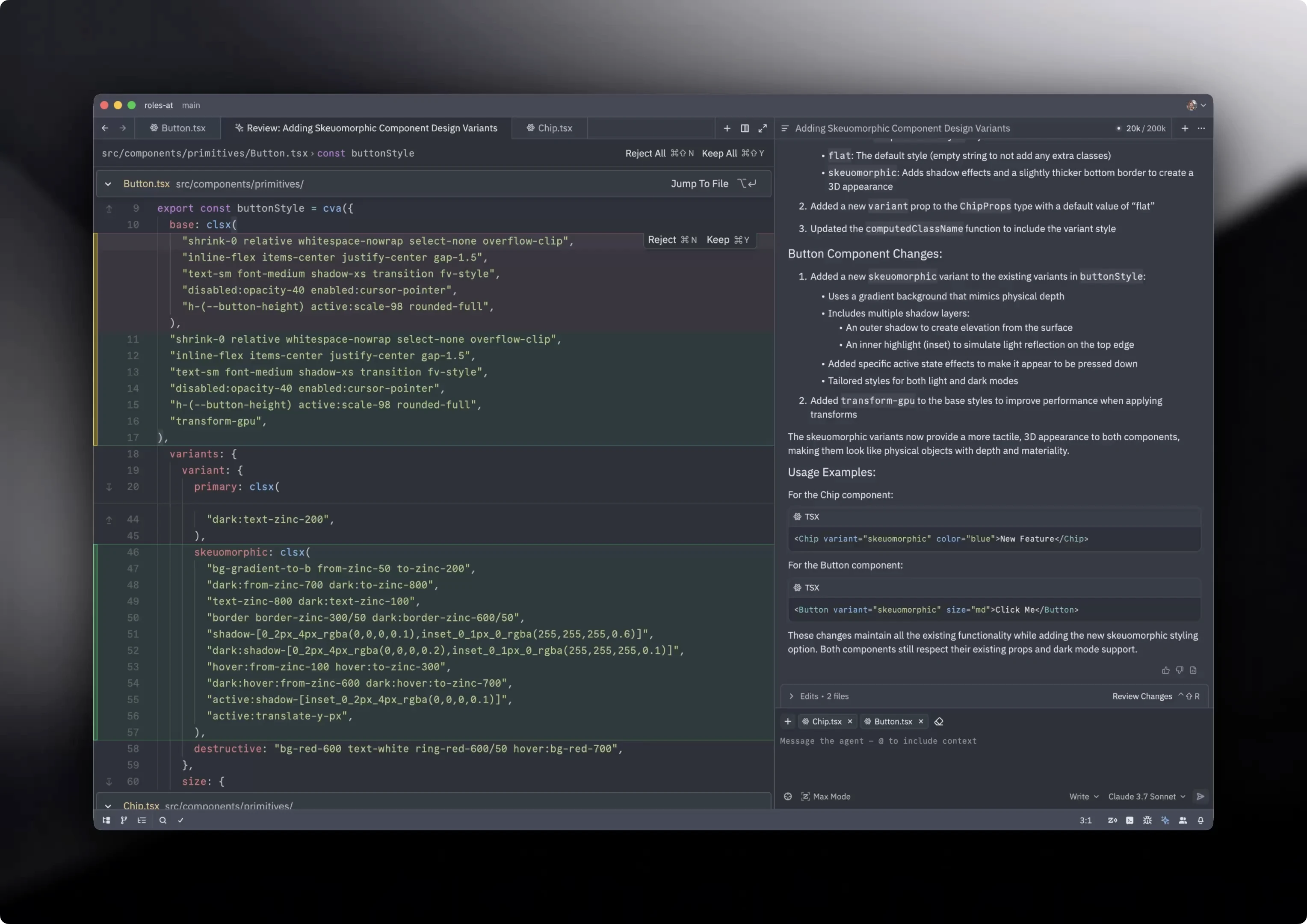Click the project search magnifier icon

[x=163, y=820]
